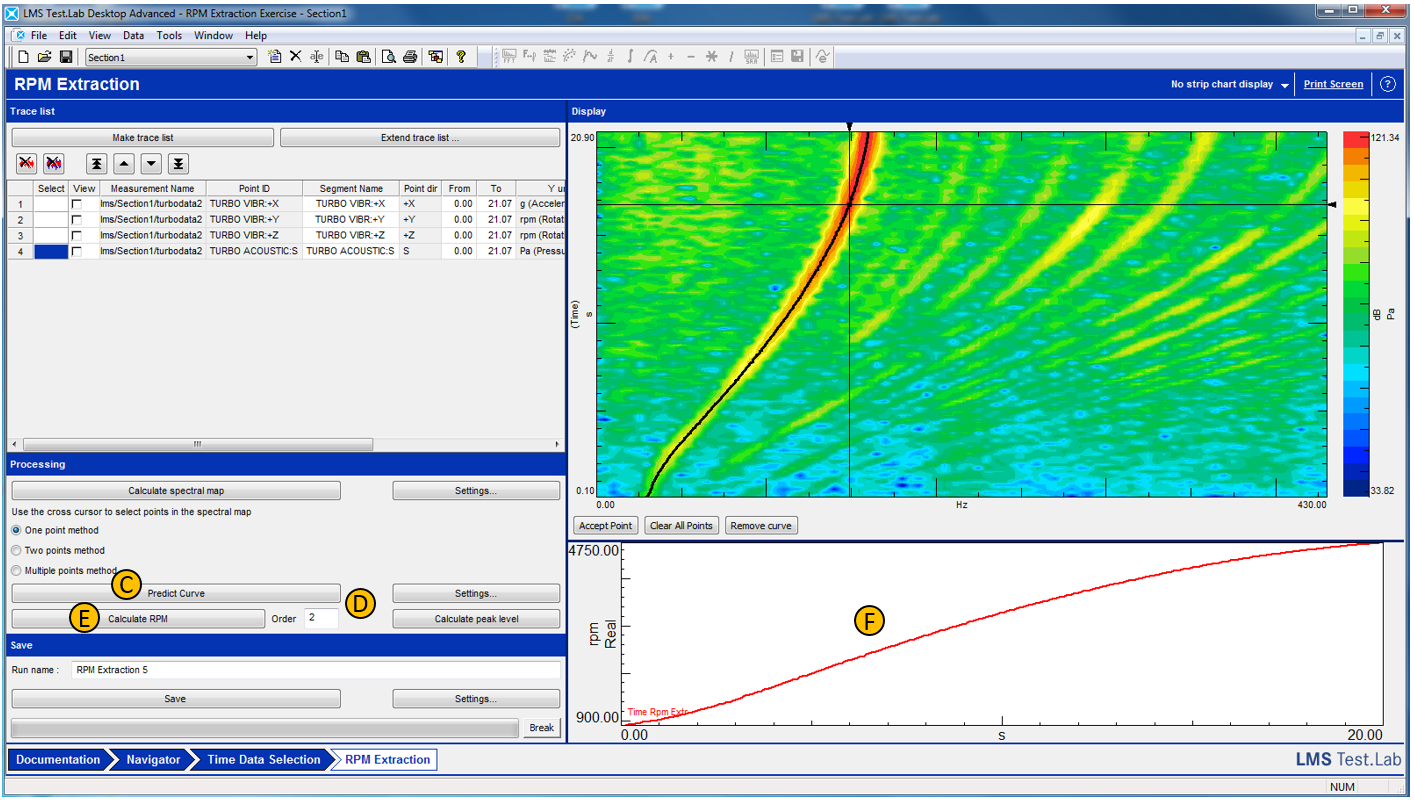
Task: Tick View checkbox for TURBO ACOUSTIC:S row
Action: (x=76, y=251)
